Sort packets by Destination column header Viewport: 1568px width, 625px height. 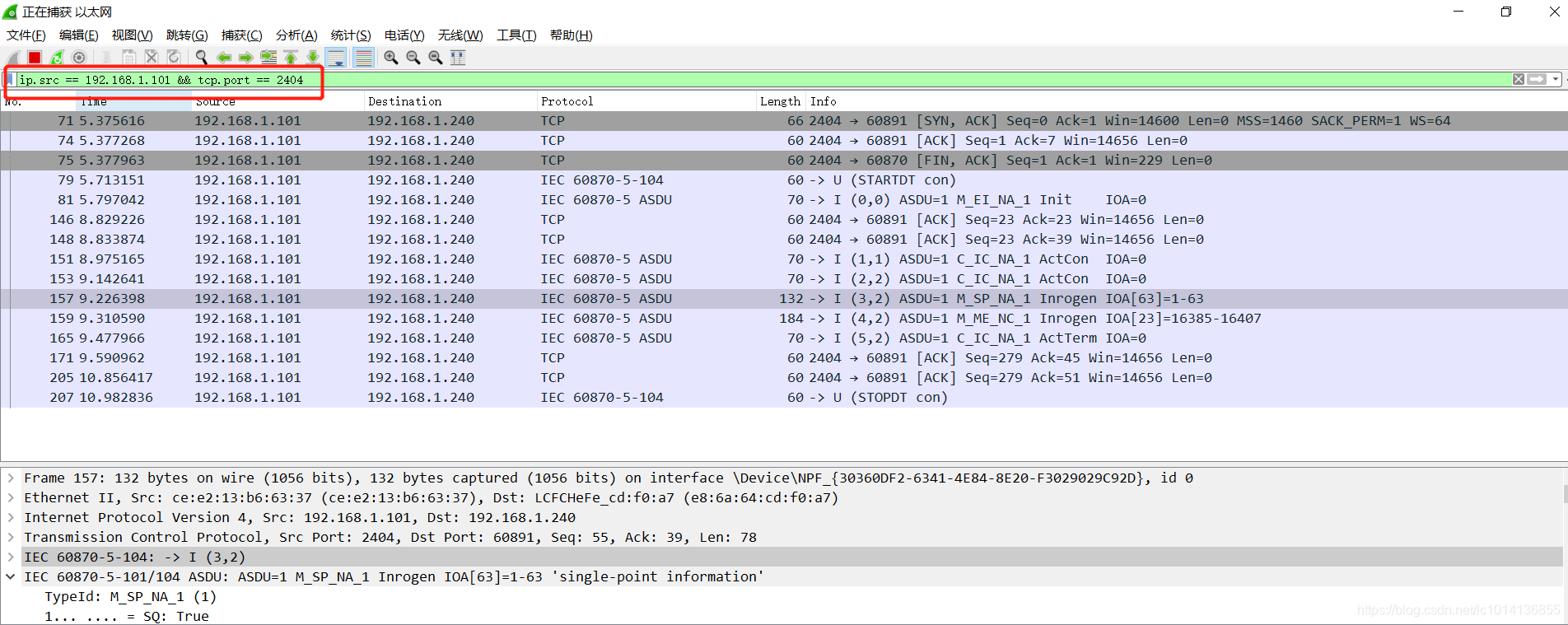pos(450,101)
